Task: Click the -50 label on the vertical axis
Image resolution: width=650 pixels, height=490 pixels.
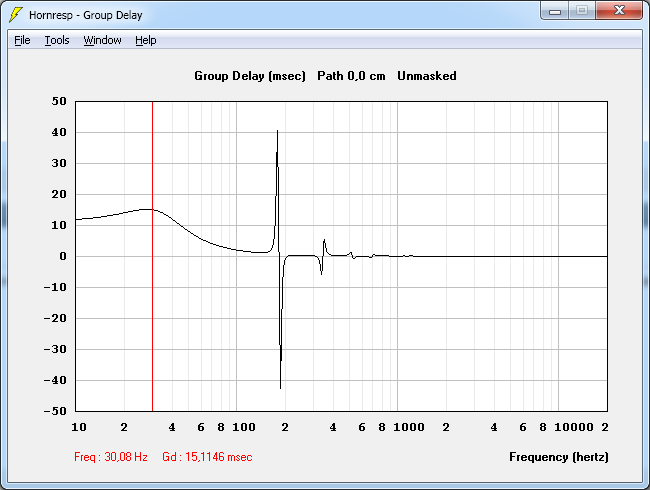Action: point(55,411)
